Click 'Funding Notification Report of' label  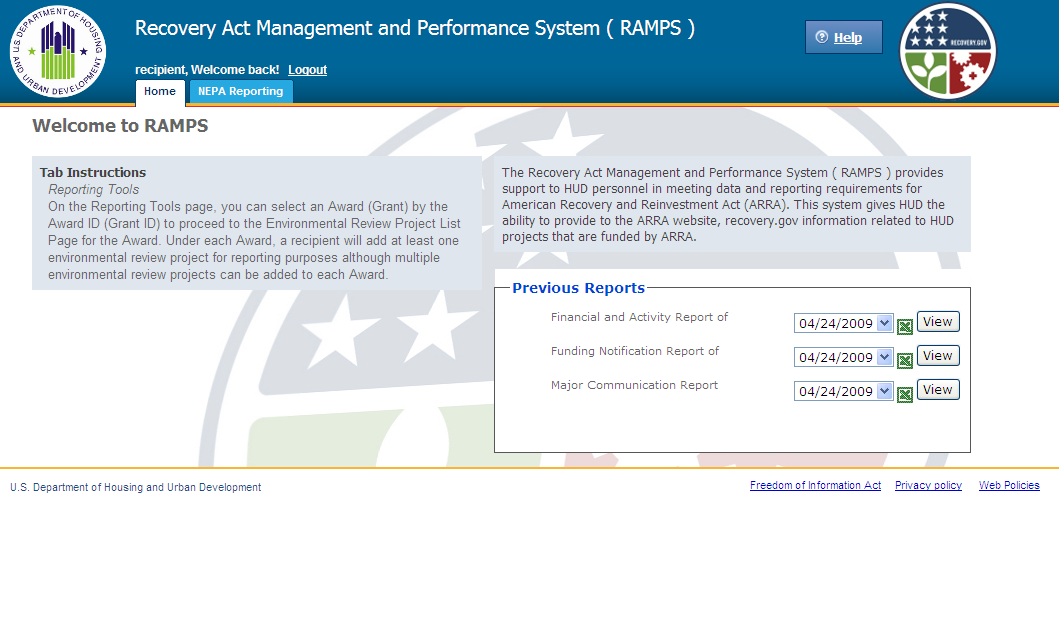click(635, 351)
